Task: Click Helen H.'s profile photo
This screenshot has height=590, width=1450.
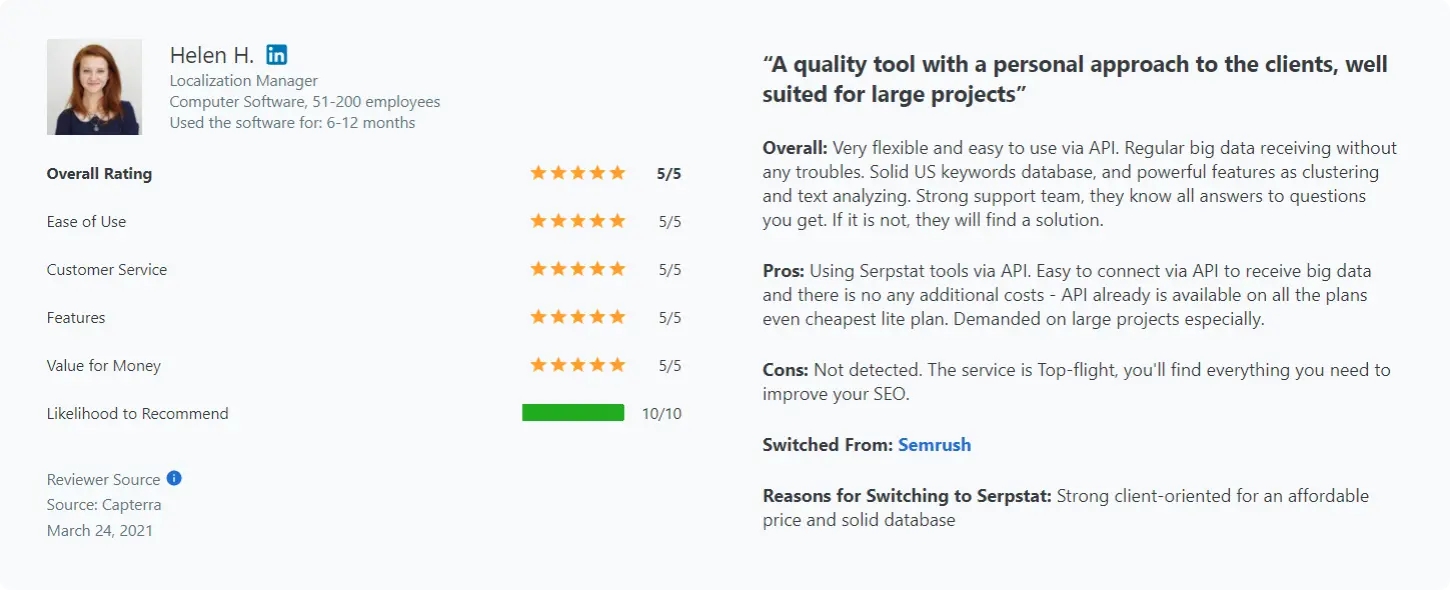Action: click(94, 87)
